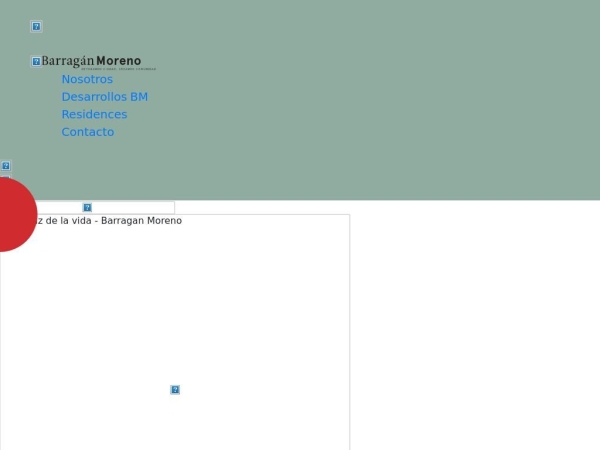Click the 'de la vida - Barragan Moreno' text
Image resolution: width=600 pixels, height=450 pixels.
point(114,221)
